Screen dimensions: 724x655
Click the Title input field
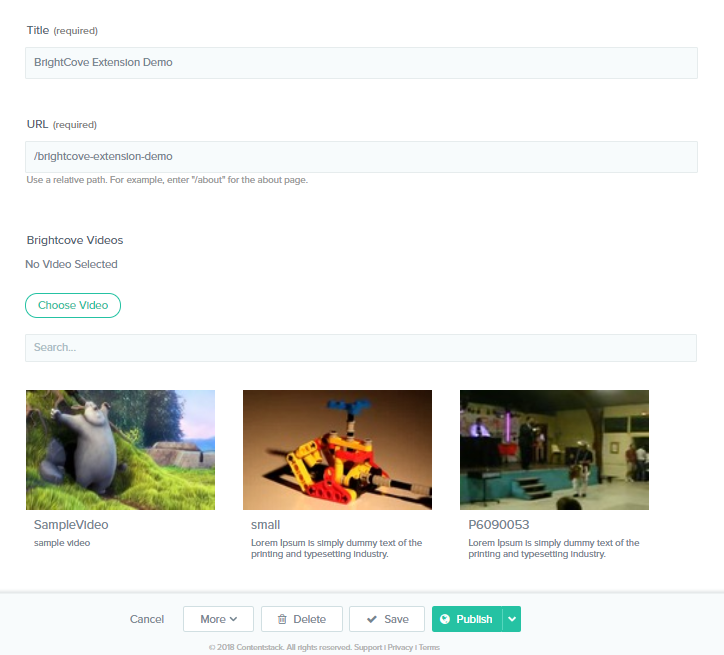point(361,63)
